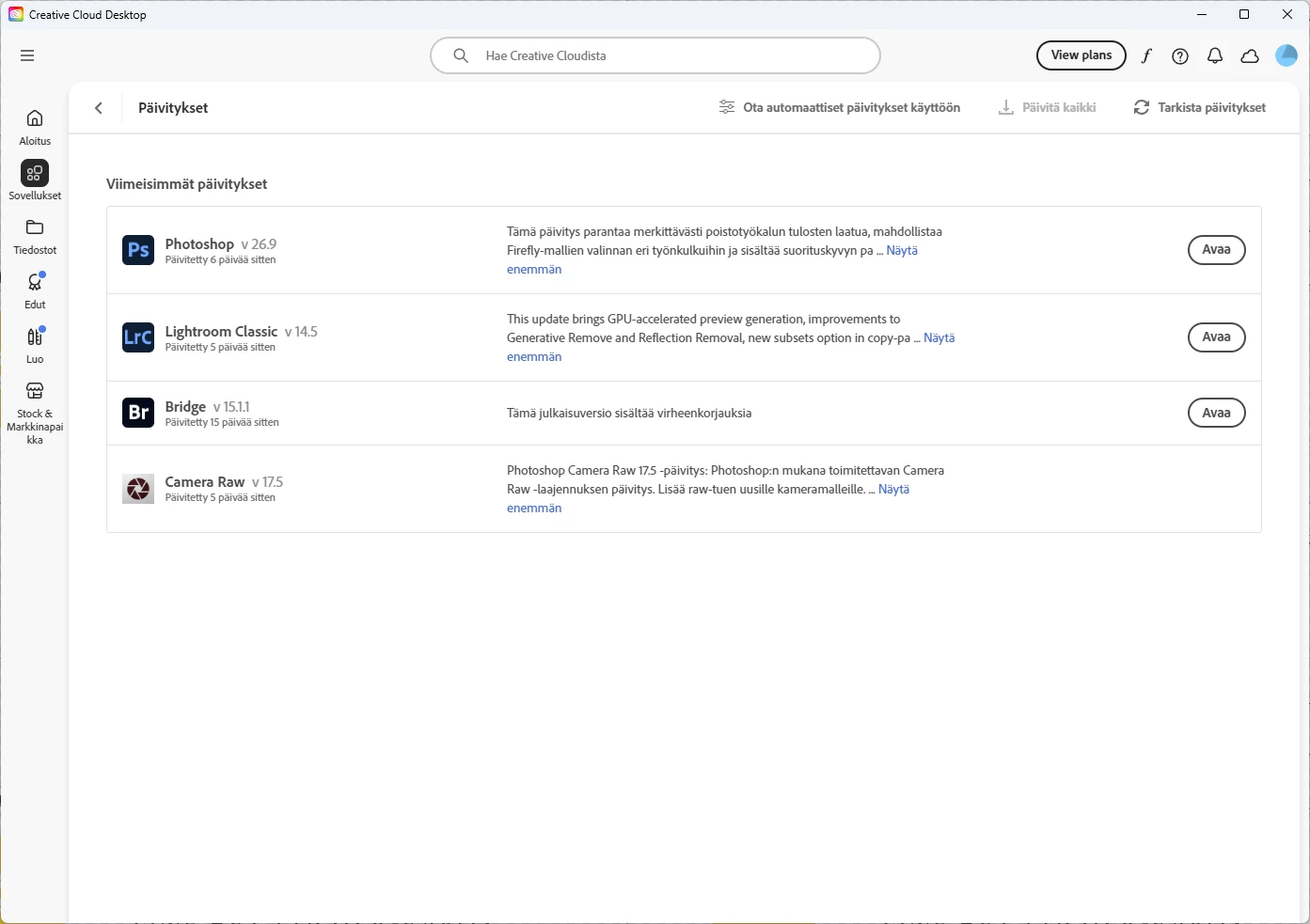Screen dimensions: 1310x924
Task: Click Bridge description Tämä julkaisuversio text
Action: [x=629, y=414]
